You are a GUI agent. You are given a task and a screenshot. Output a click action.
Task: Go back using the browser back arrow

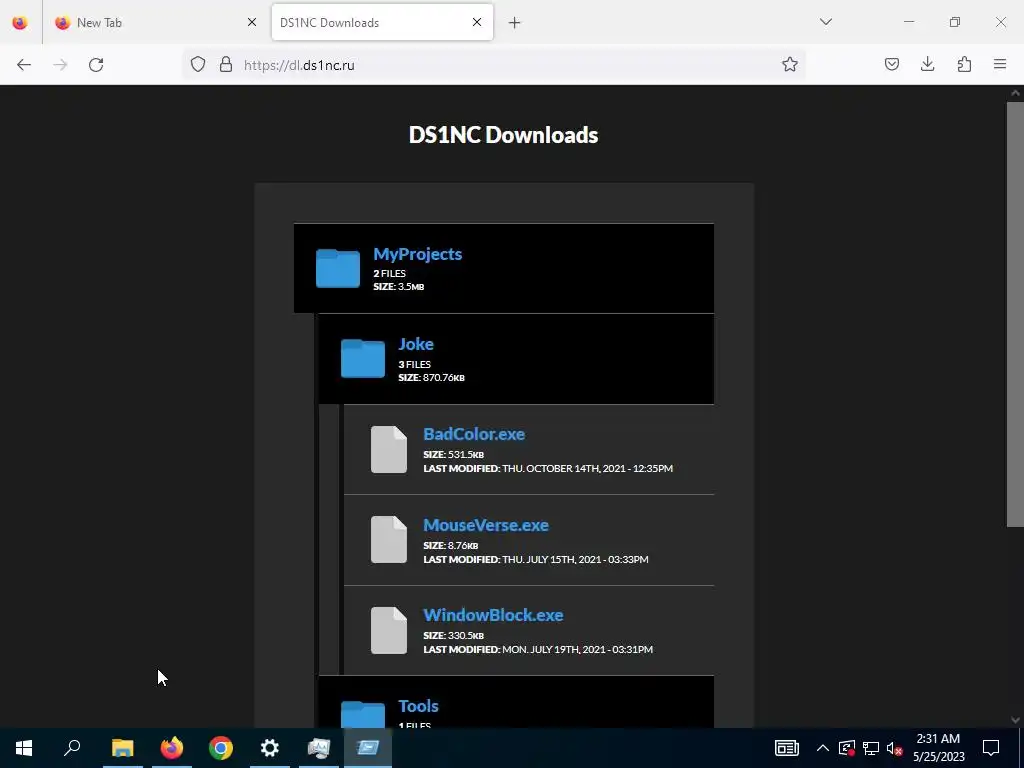pyautogui.click(x=24, y=65)
